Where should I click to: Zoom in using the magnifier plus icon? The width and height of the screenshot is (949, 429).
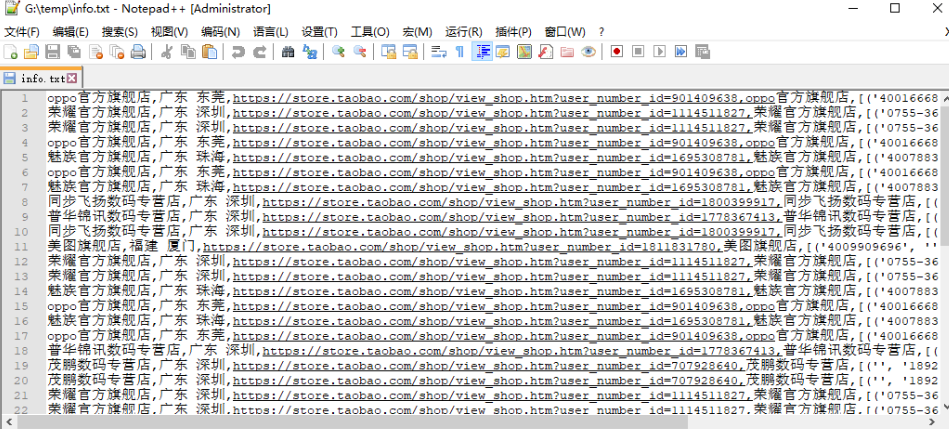[x=338, y=52]
